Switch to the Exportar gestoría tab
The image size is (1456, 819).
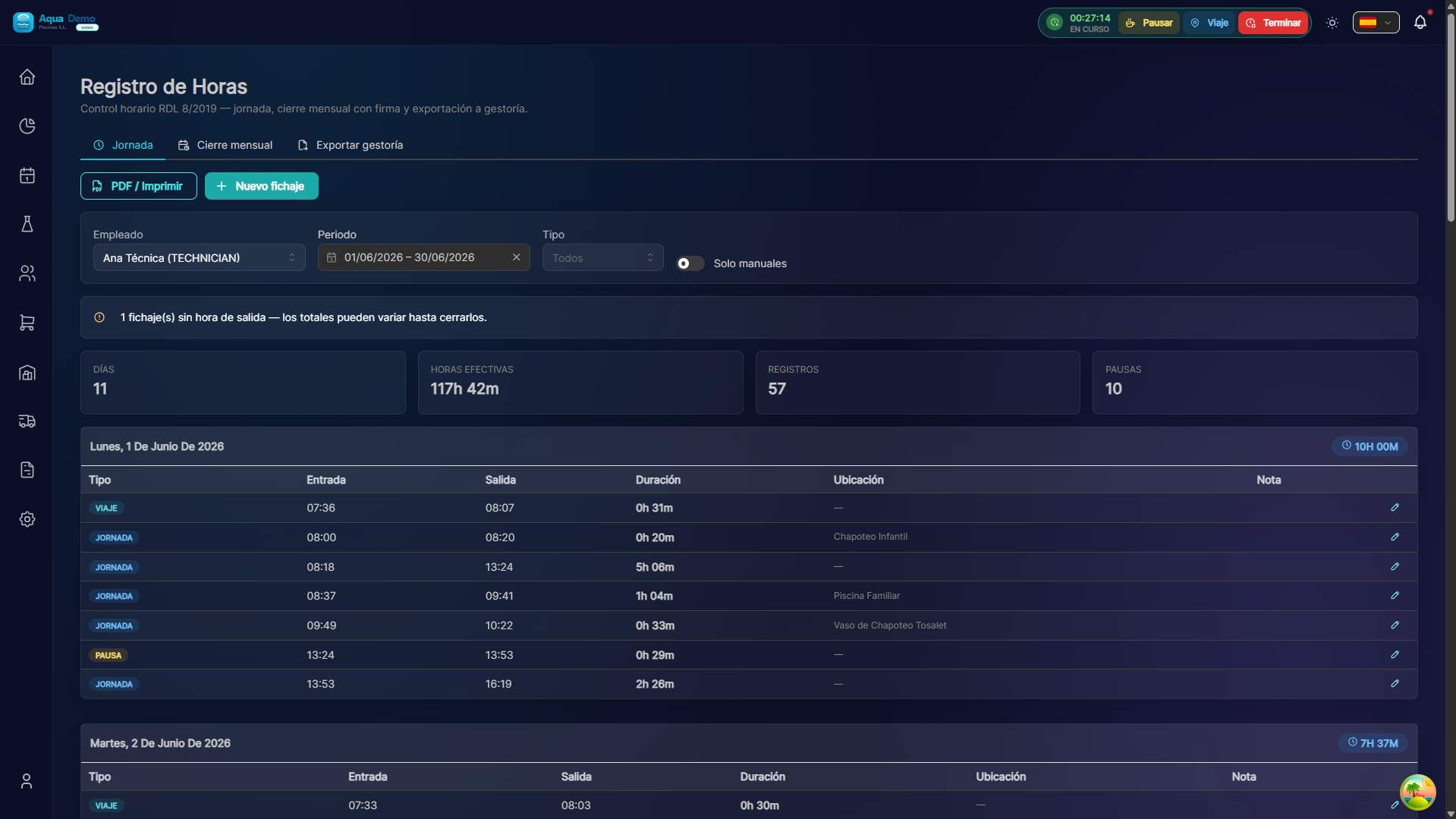click(351, 145)
